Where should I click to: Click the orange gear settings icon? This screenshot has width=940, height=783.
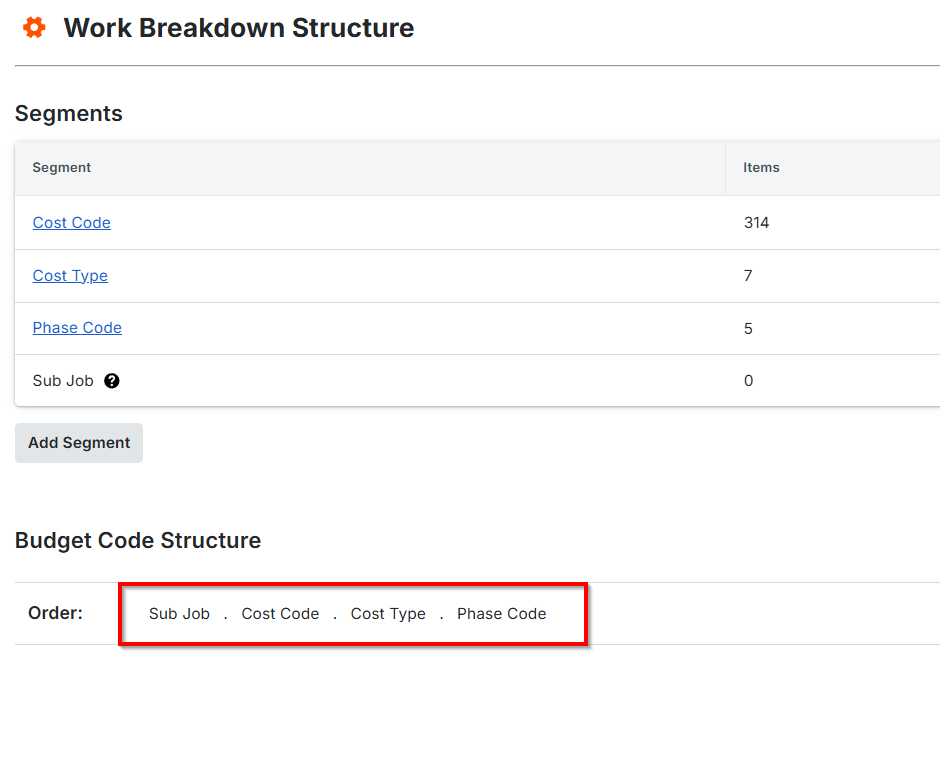(x=34, y=28)
